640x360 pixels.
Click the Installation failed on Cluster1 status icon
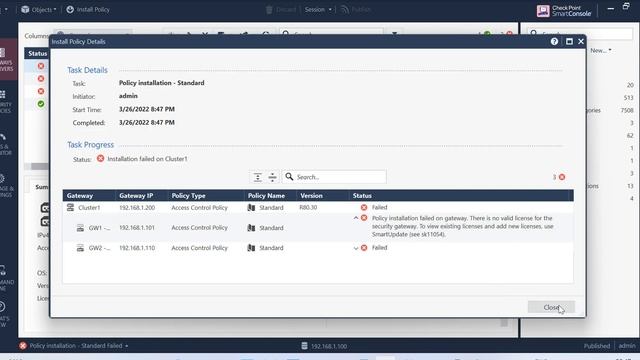click(100, 158)
